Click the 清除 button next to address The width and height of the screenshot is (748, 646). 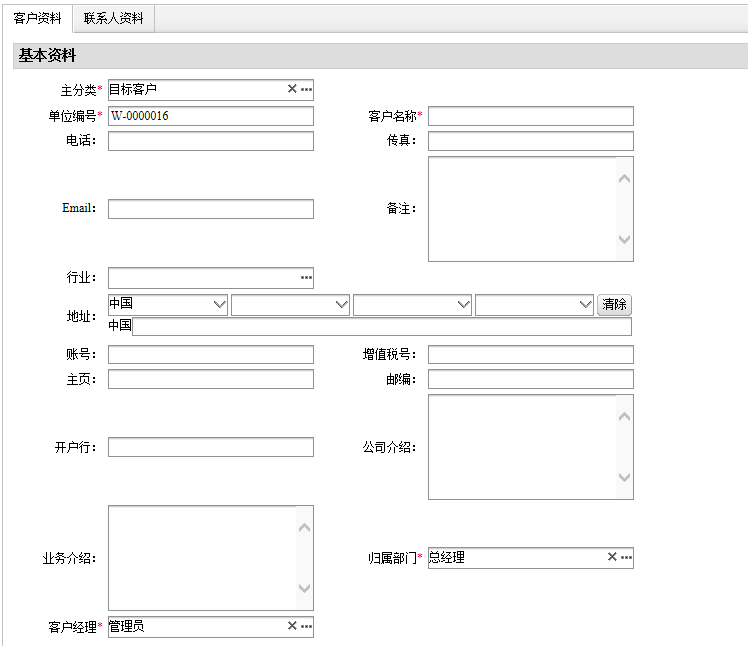[614, 304]
